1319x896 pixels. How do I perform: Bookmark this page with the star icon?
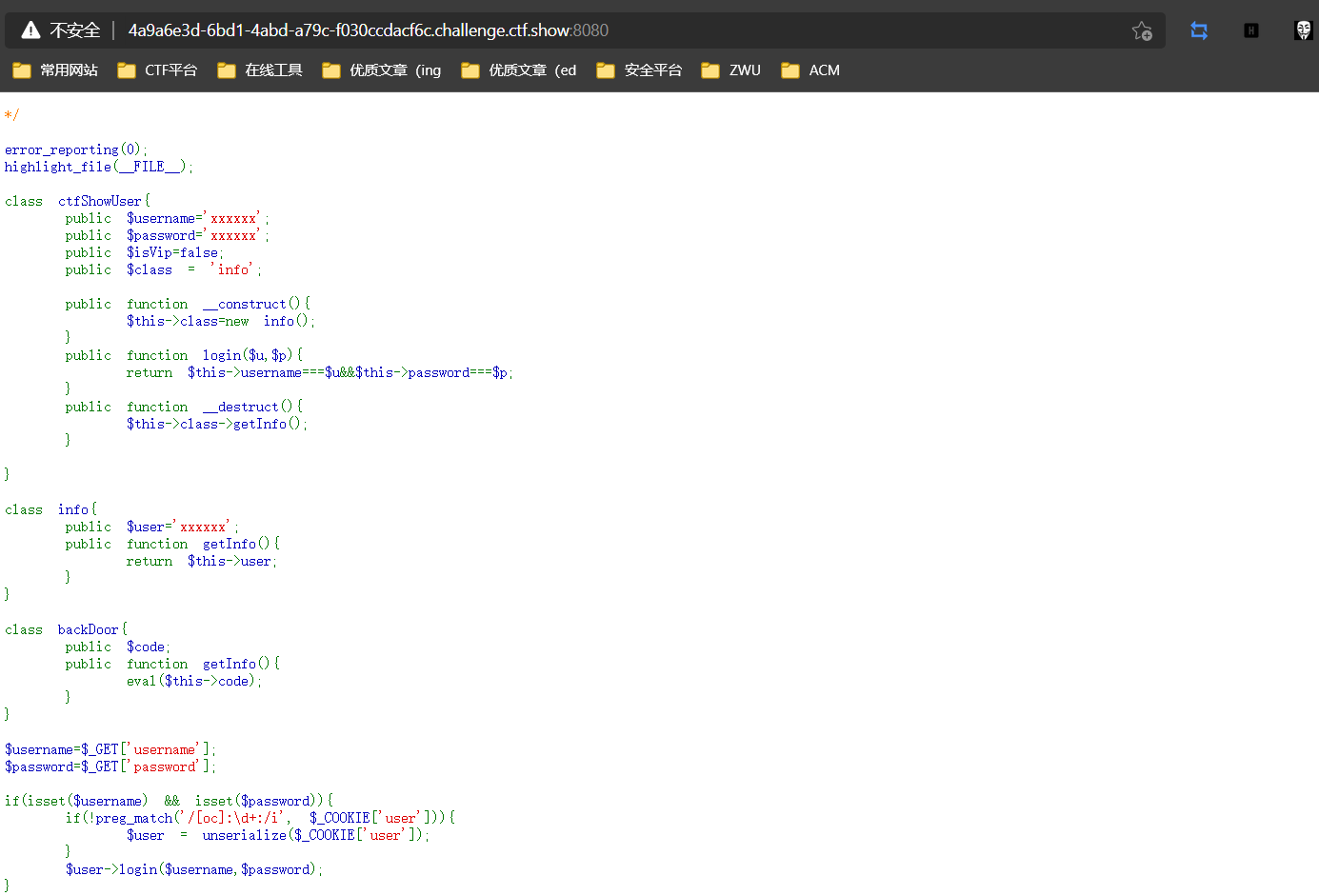click(x=1142, y=30)
